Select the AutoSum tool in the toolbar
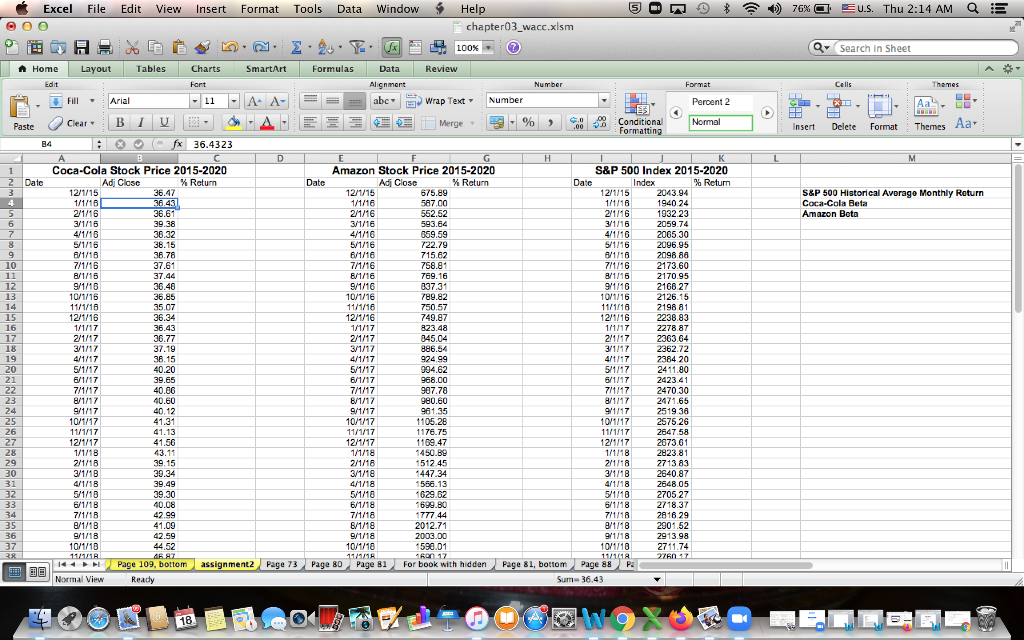This screenshot has height=640, width=1024. click(x=298, y=47)
